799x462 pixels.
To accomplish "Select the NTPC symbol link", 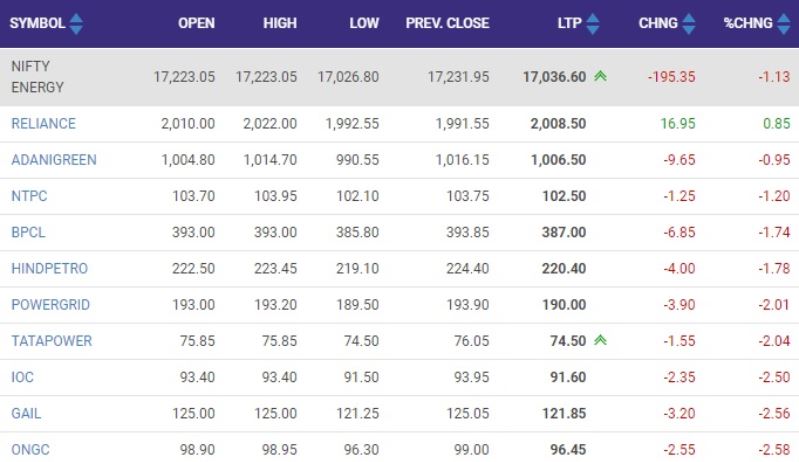I will click(x=29, y=196).
